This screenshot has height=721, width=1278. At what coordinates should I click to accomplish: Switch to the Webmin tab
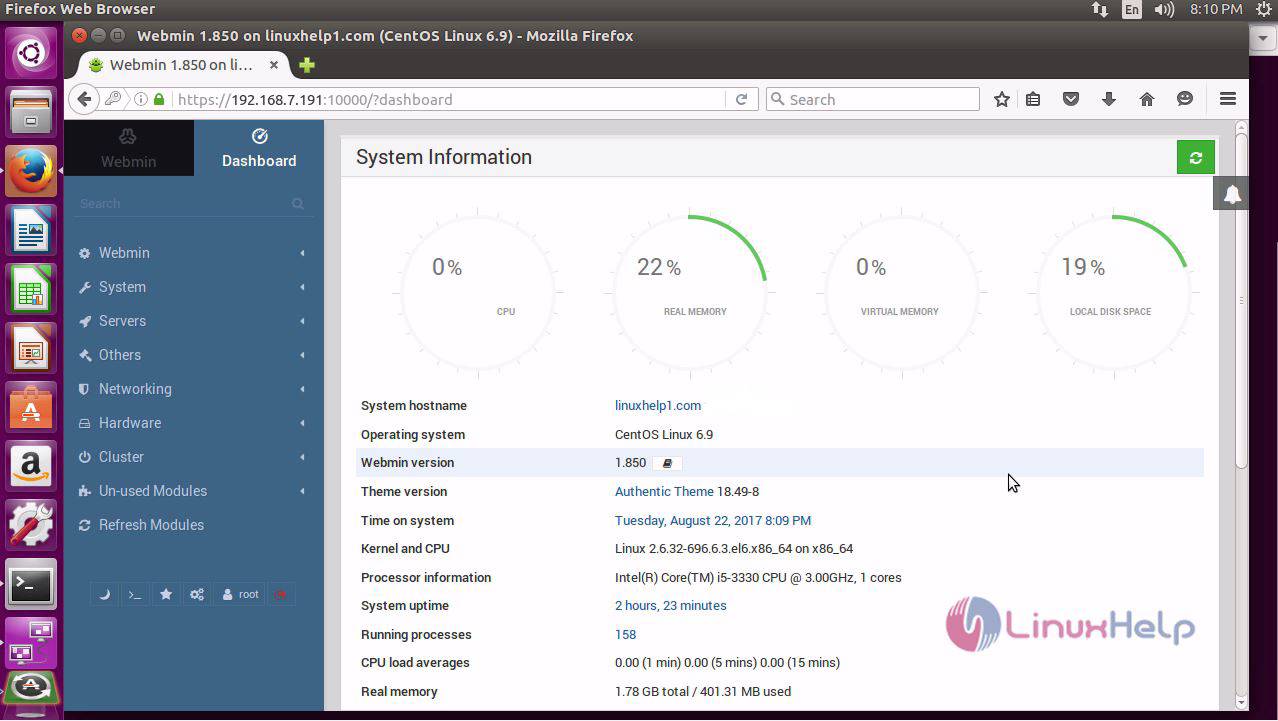(x=128, y=148)
